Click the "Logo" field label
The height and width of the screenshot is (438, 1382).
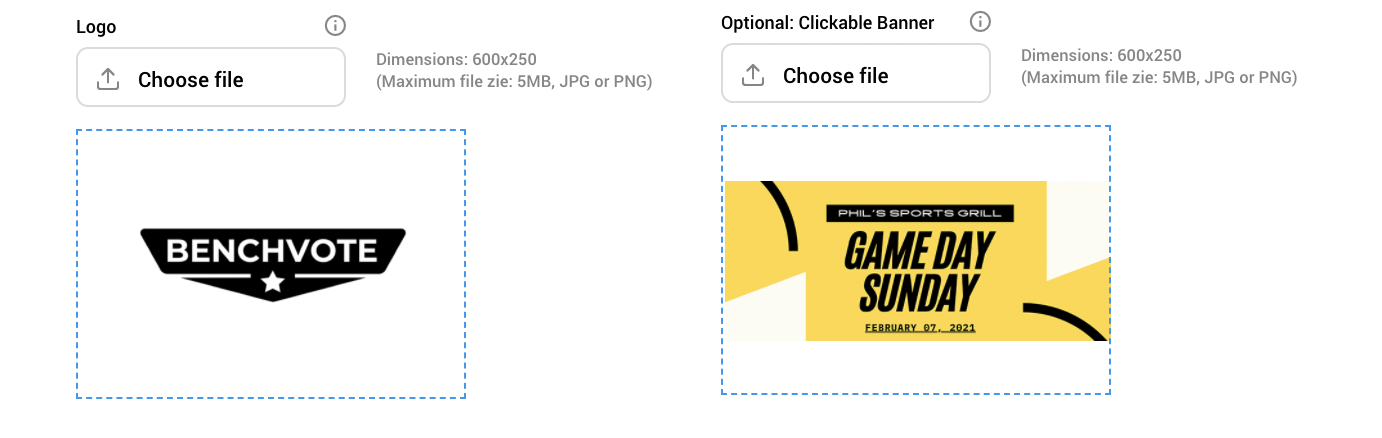[96, 27]
